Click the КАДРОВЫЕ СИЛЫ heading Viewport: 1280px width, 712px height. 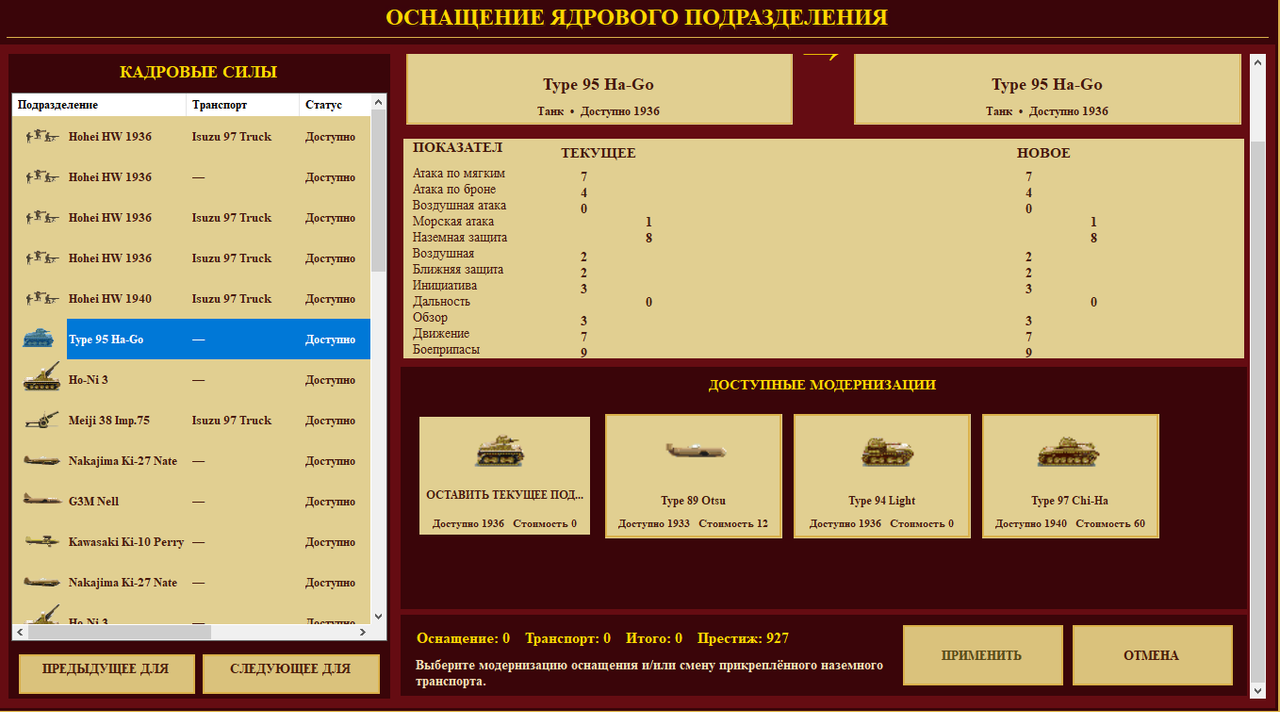(x=198, y=72)
